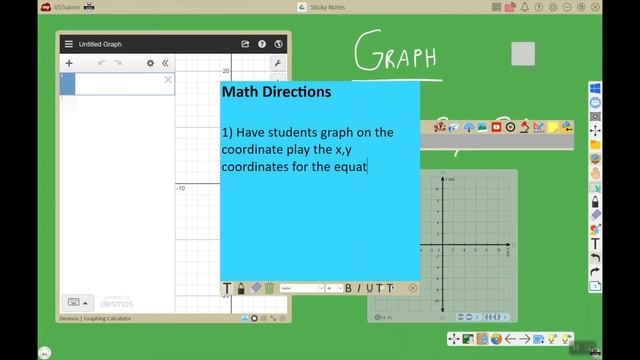640x360 pixels.
Task: Open settings gear in the title bar
Action: point(553,7)
